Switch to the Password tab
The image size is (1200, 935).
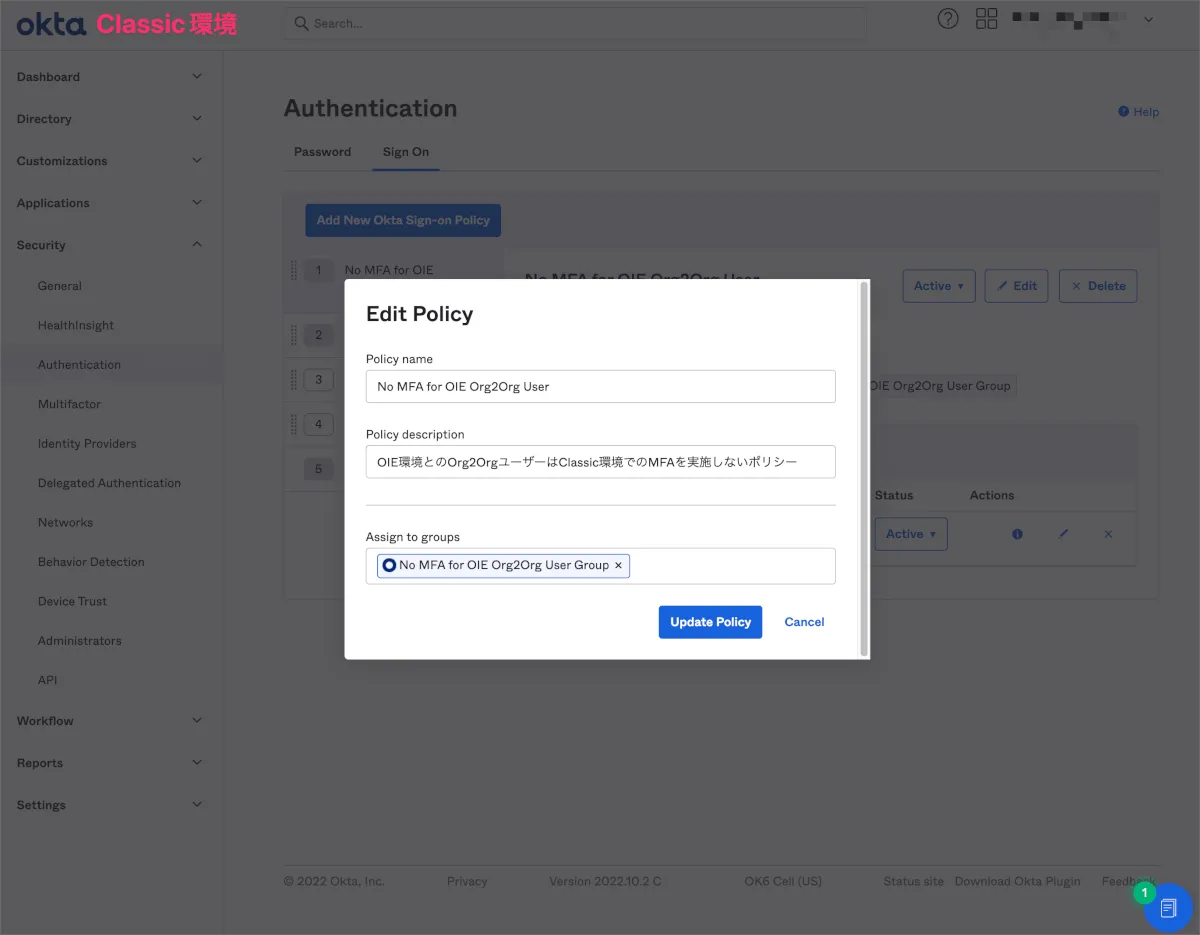click(322, 152)
